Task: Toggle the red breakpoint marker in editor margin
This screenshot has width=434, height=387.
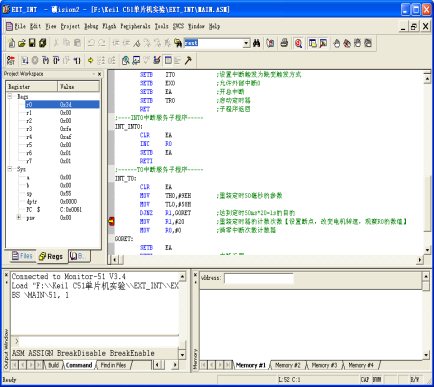Action: (111, 221)
